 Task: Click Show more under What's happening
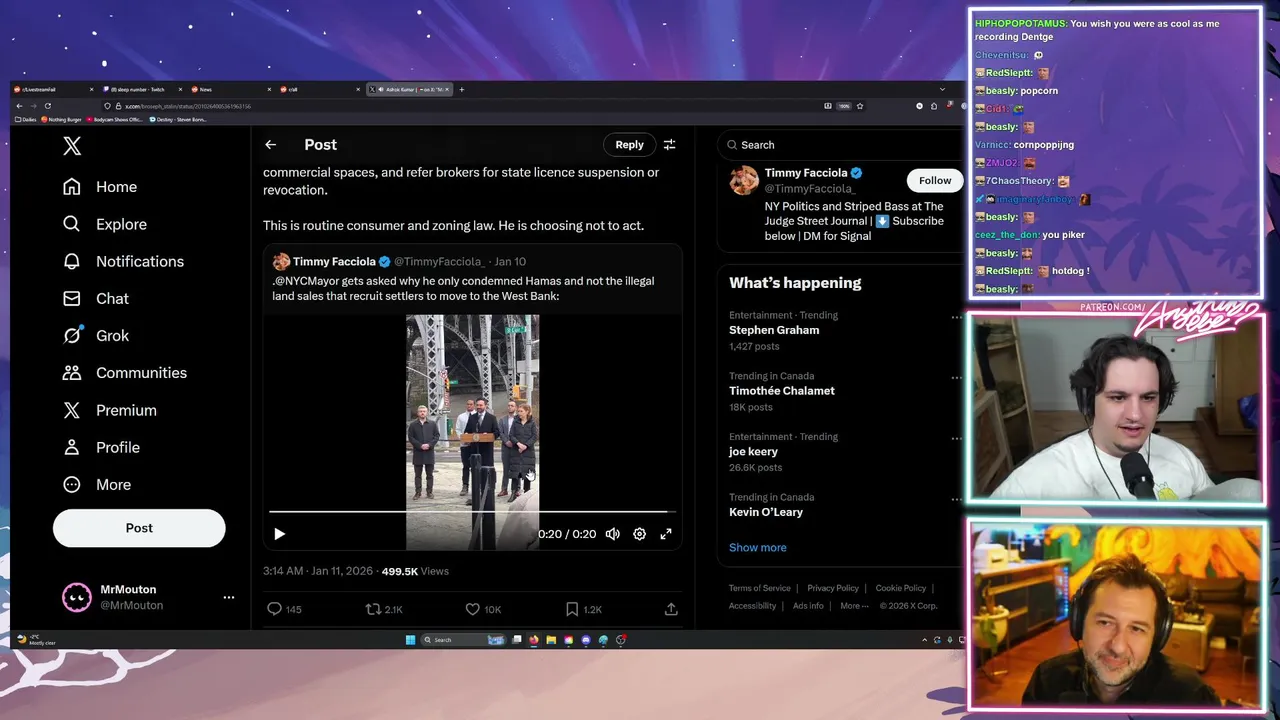click(757, 548)
